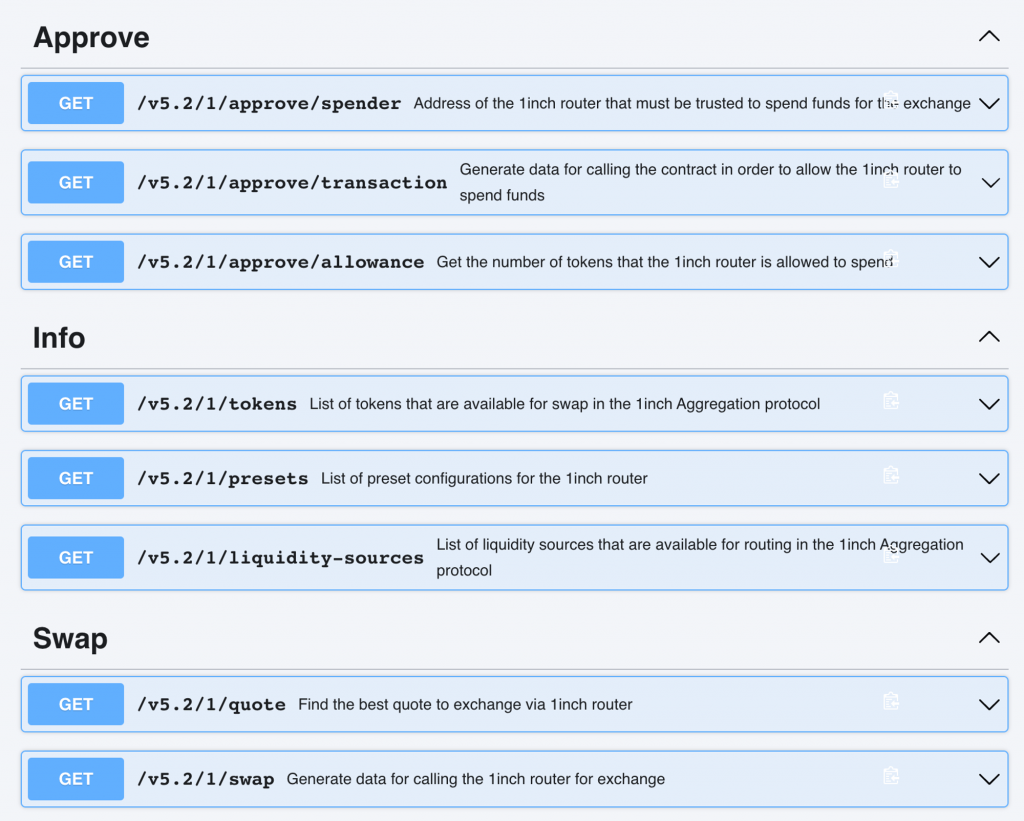Open the /v5.2/1/swap path link

point(206,779)
